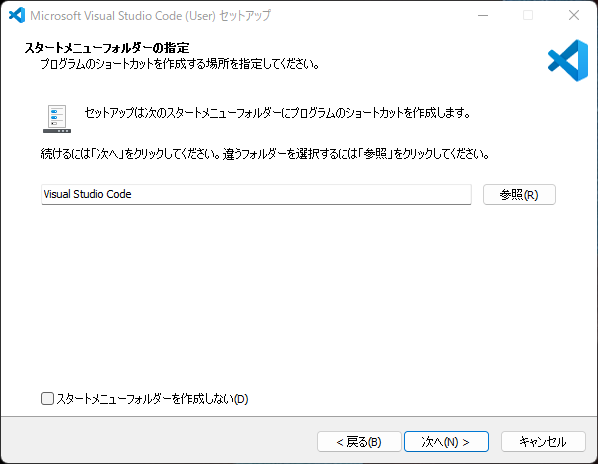Enable スタートメニューフォルダーを作成しない checkbox
This screenshot has height=464, width=598.
point(47,399)
